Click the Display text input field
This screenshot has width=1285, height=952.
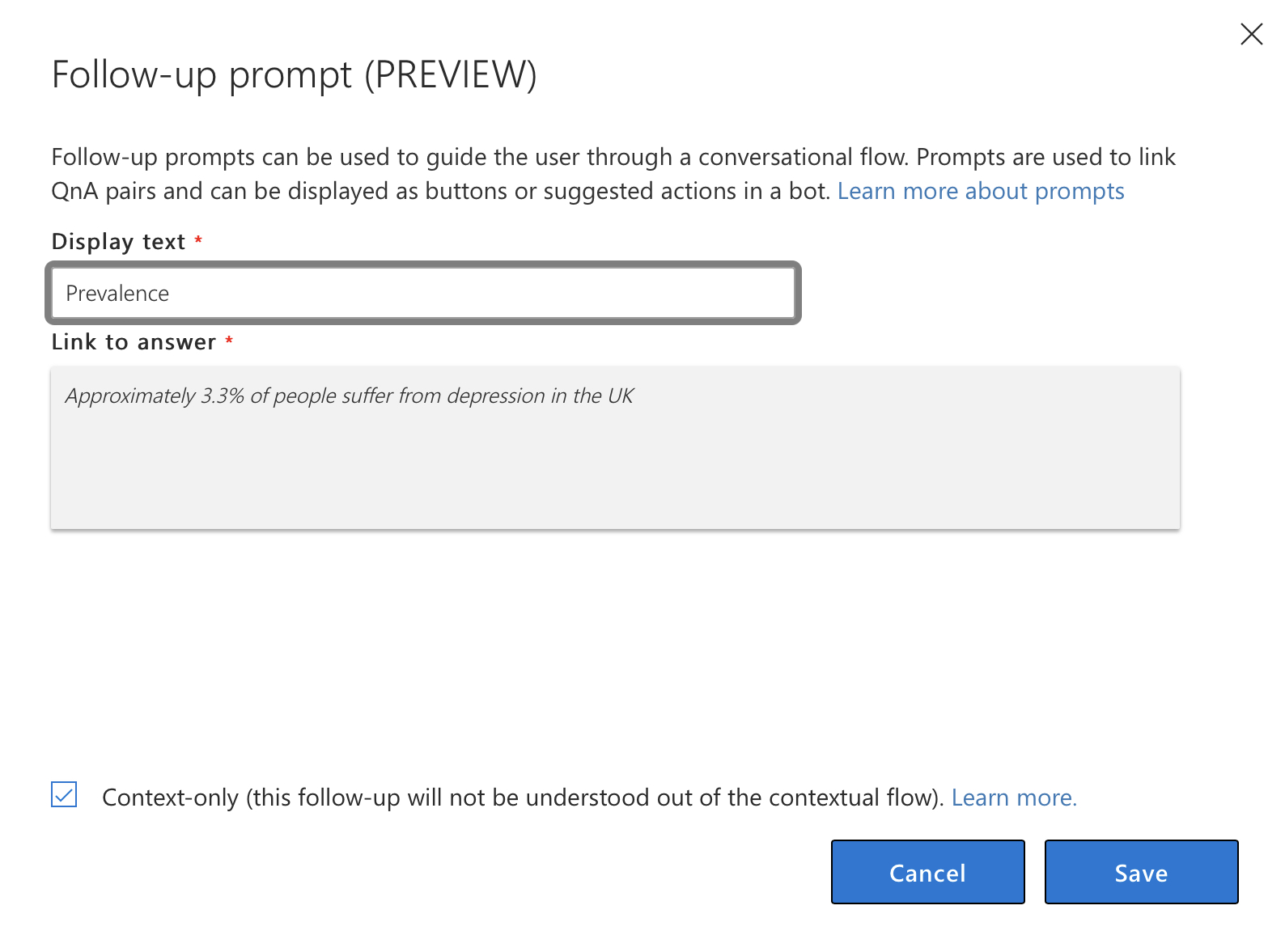(x=422, y=293)
